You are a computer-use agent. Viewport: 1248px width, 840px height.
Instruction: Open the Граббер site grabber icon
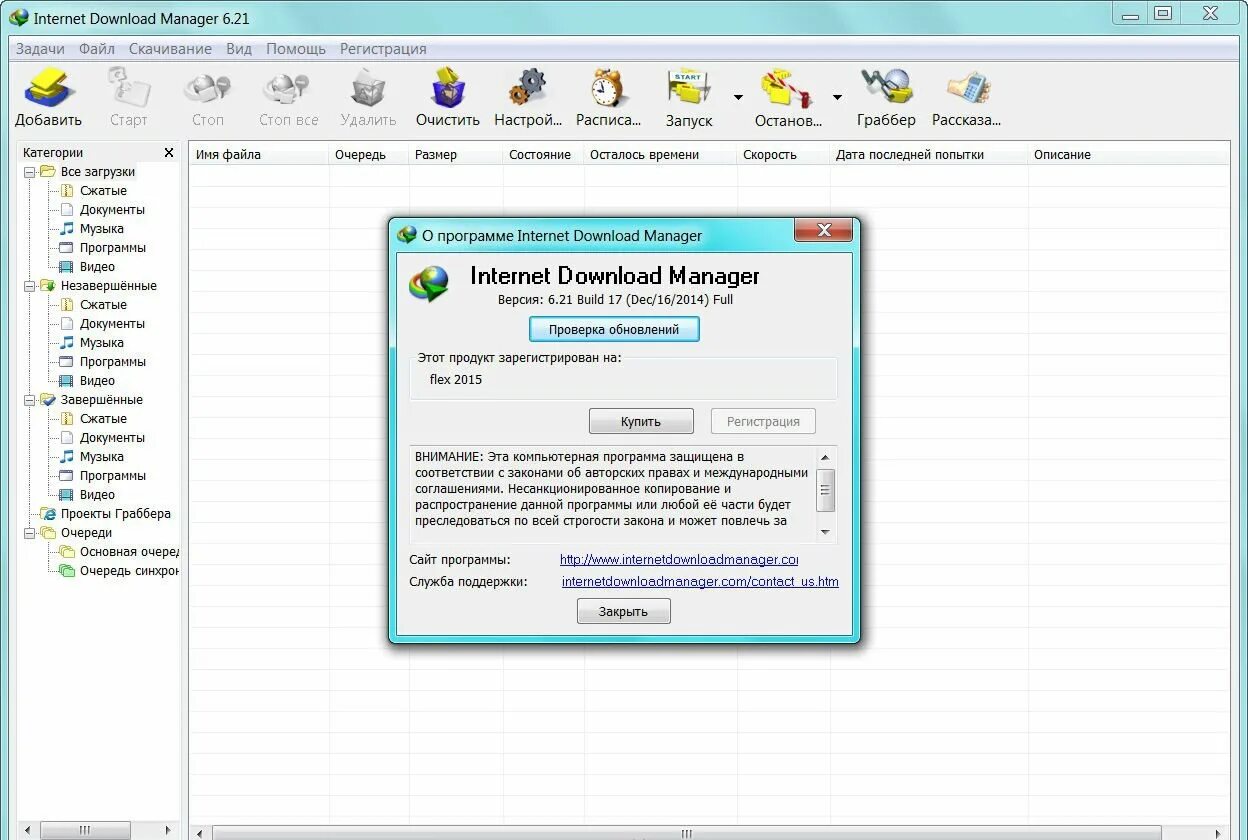click(886, 88)
